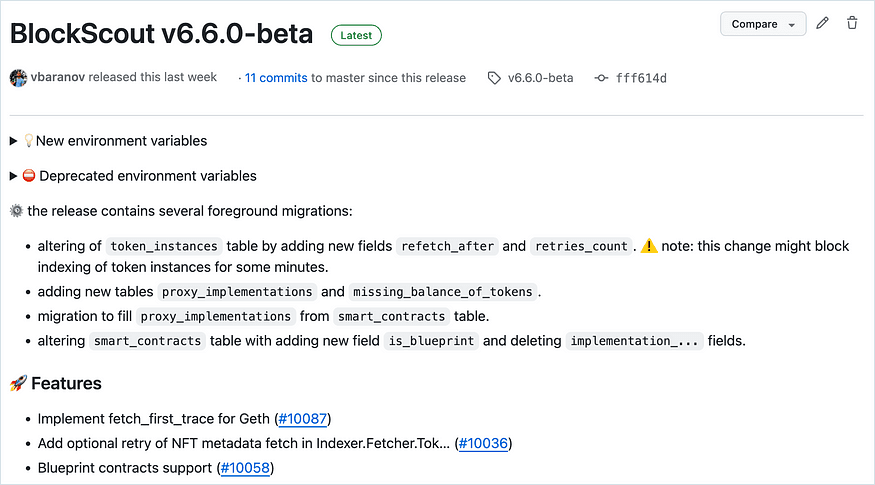Click the trash delete release icon
This screenshot has width=875, height=485.
click(x=852, y=23)
